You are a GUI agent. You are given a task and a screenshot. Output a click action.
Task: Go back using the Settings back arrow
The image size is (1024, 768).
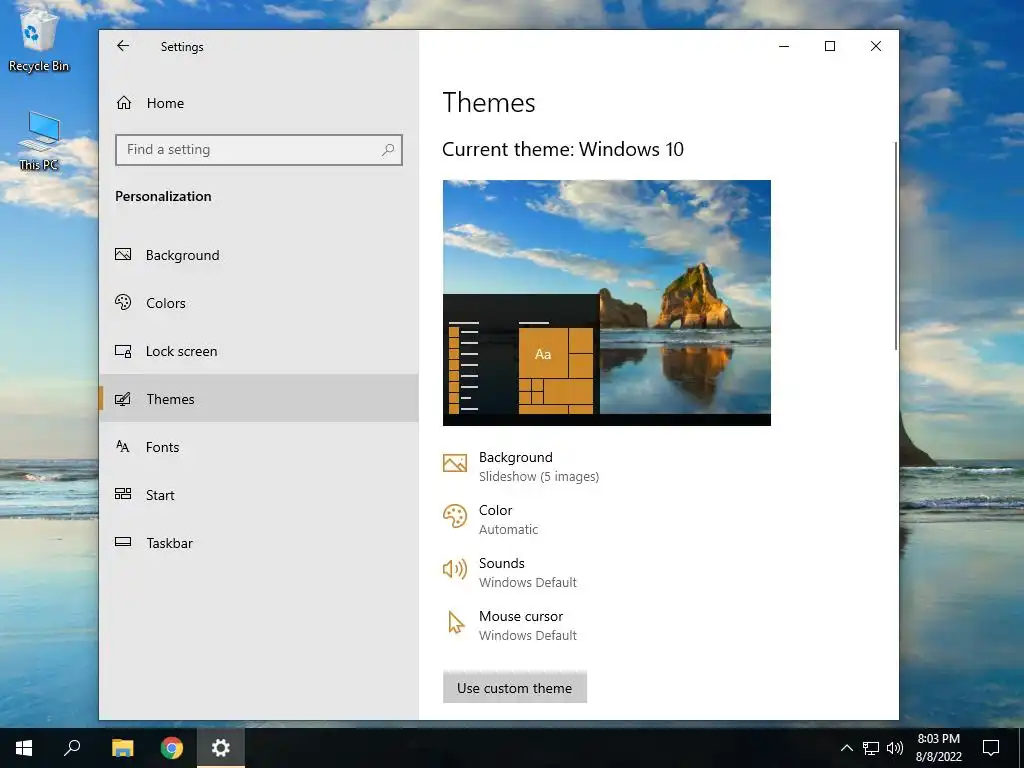[x=123, y=46]
